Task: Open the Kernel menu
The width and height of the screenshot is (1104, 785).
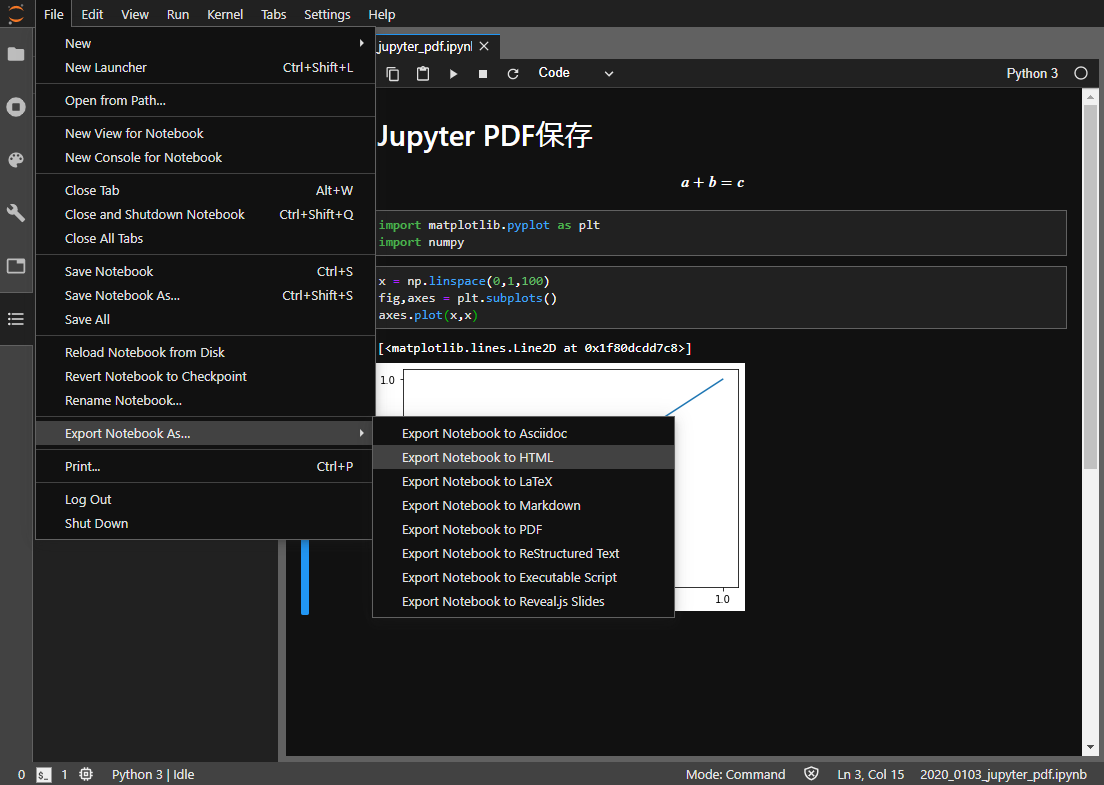Action: click(225, 14)
